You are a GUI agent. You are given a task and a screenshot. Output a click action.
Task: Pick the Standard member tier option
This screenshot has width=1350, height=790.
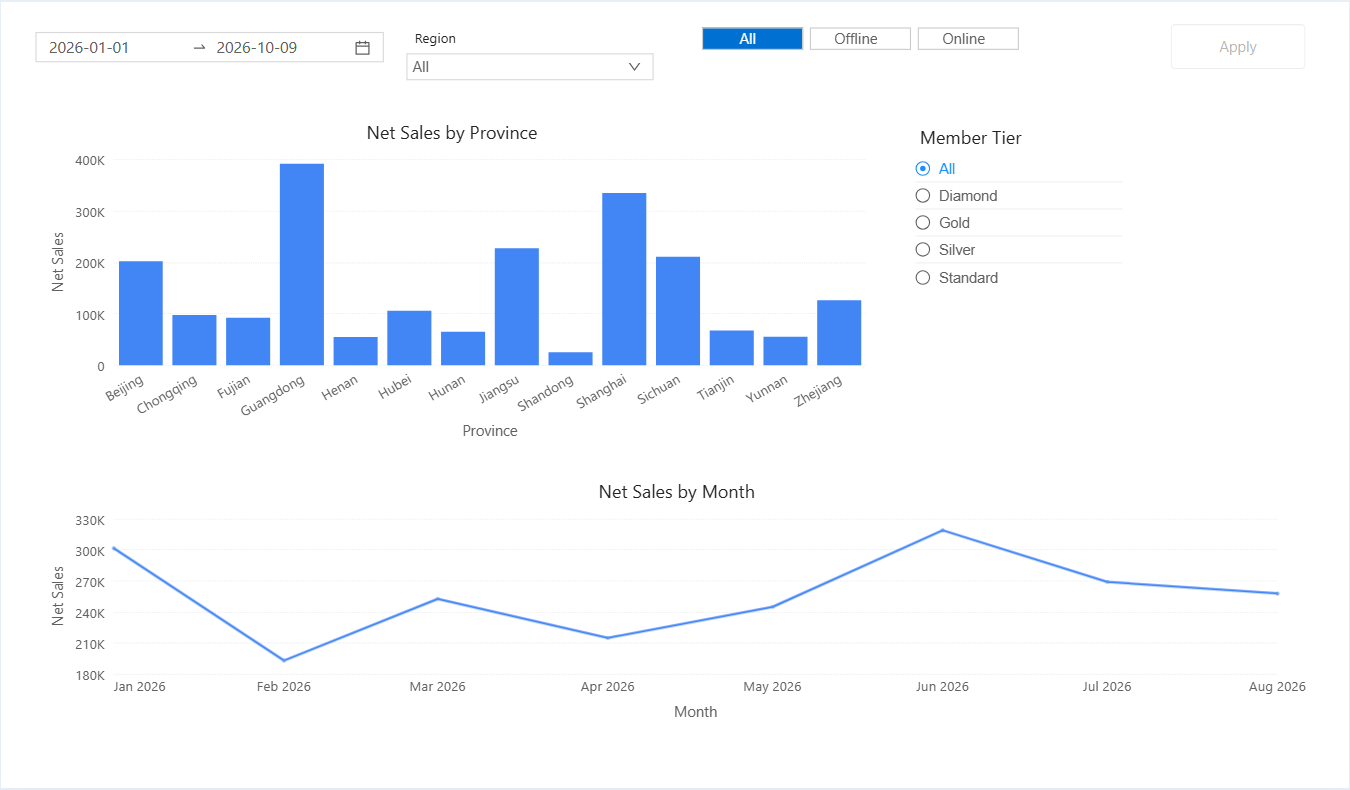[x=923, y=278]
